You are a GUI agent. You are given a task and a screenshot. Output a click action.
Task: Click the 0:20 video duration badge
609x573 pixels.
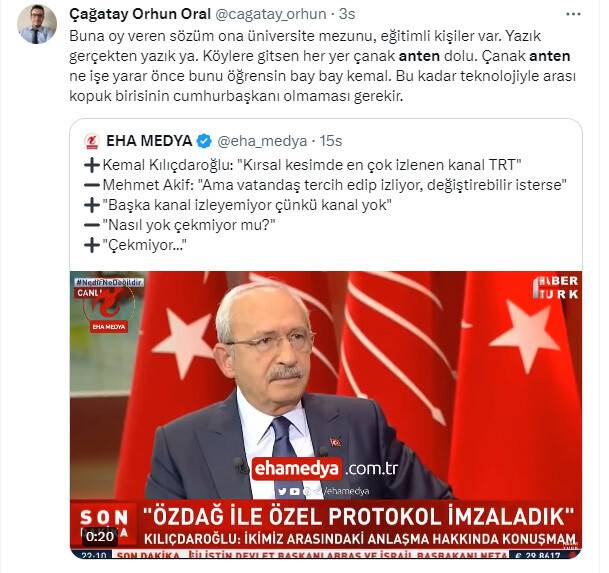tap(100, 536)
